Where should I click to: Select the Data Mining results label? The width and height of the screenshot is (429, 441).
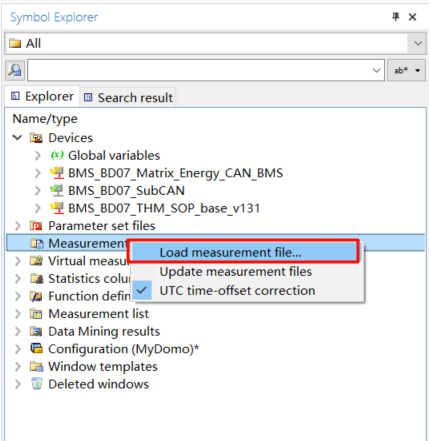pyautogui.click(x=104, y=331)
